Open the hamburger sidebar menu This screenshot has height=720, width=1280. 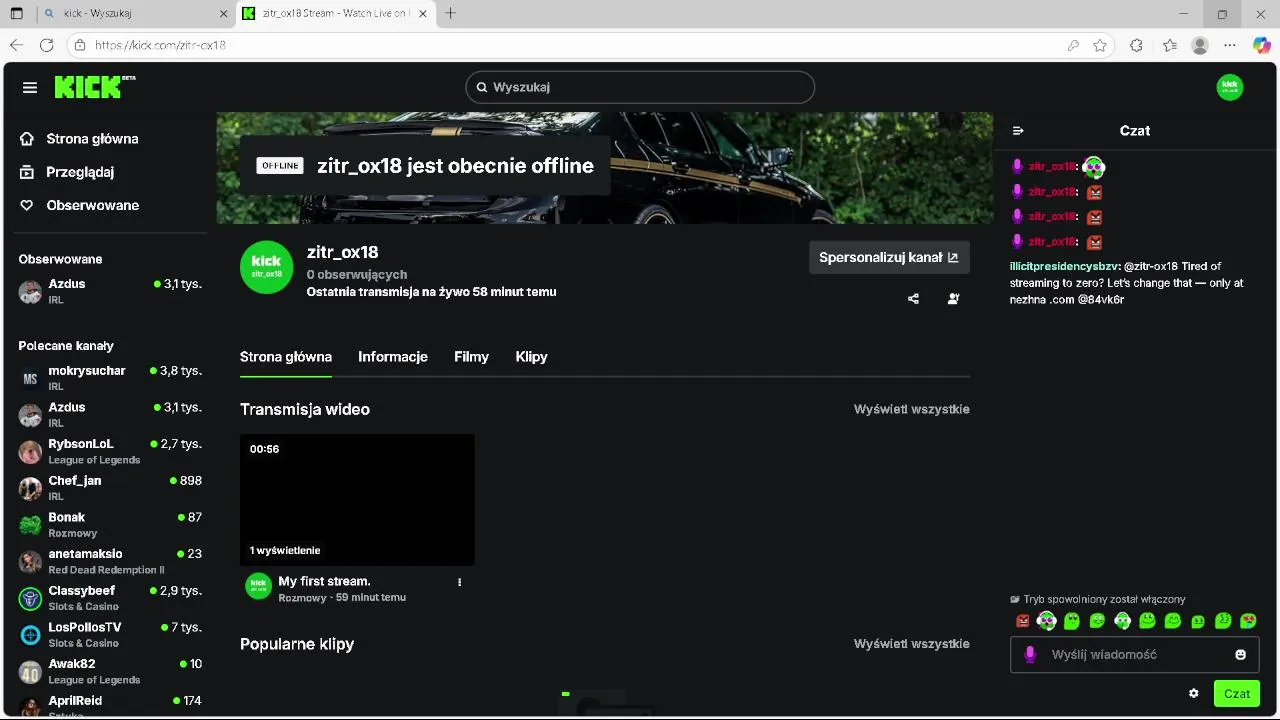(x=30, y=88)
